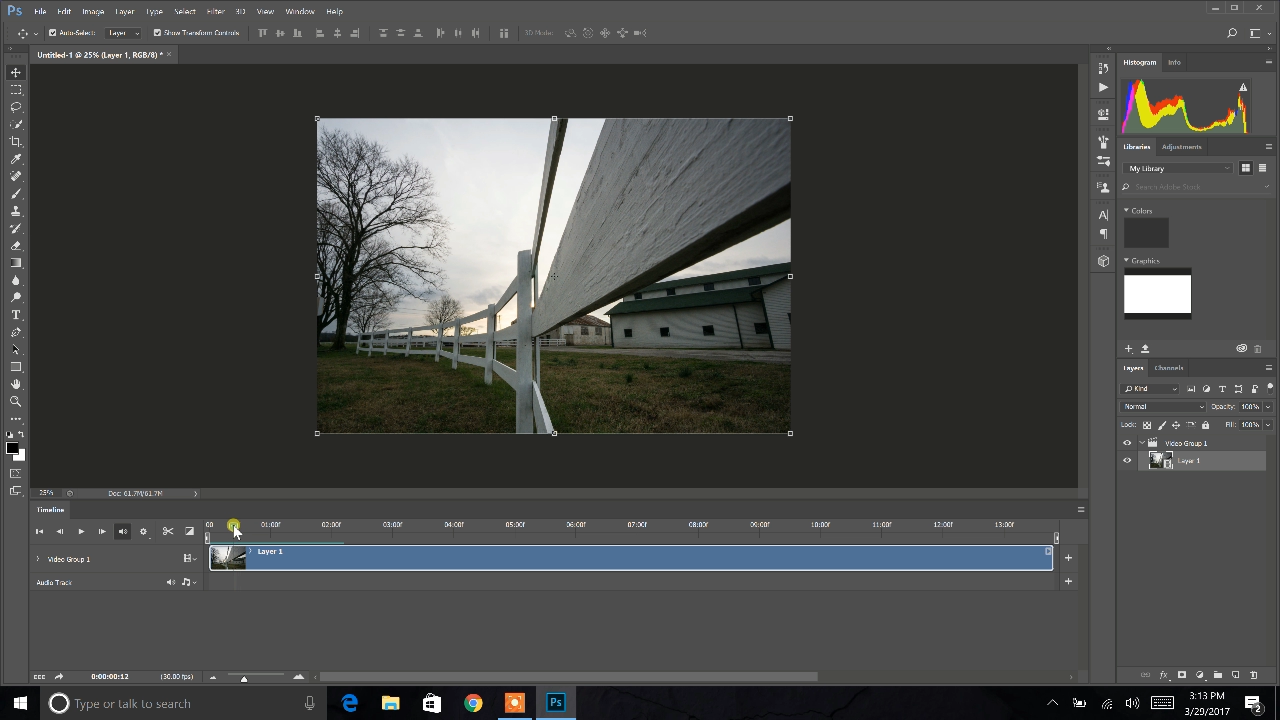Select the Pen tool
The height and width of the screenshot is (720, 1280).
(x=16, y=332)
